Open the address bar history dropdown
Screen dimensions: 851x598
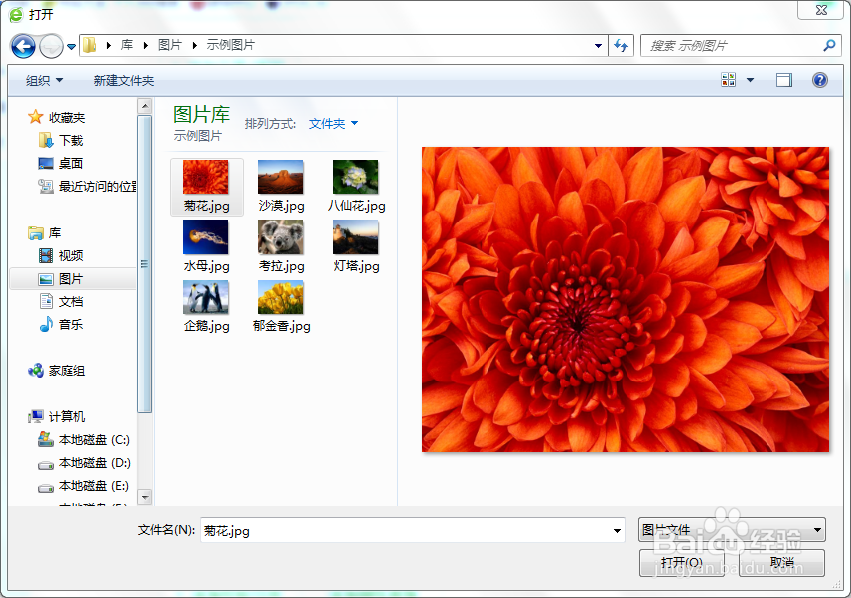[598, 46]
